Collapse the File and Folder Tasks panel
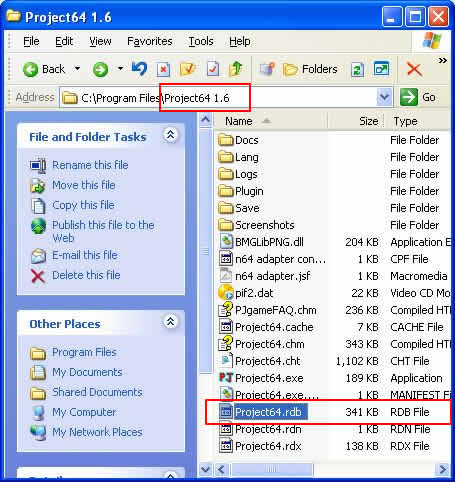The width and height of the screenshot is (455, 482). pyautogui.click(x=170, y=135)
